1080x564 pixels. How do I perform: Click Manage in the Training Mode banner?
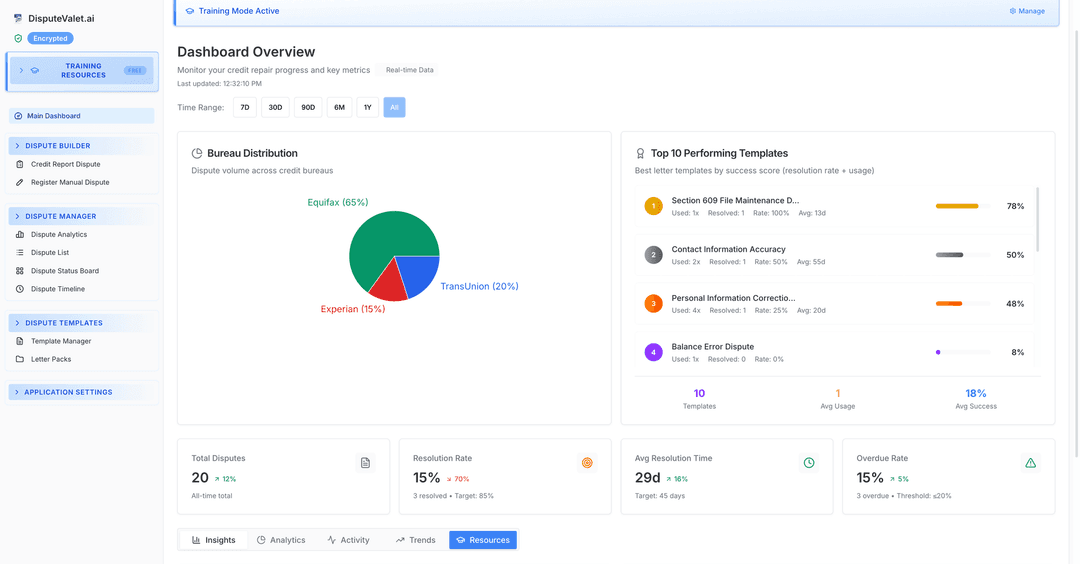(x=1027, y=11)
